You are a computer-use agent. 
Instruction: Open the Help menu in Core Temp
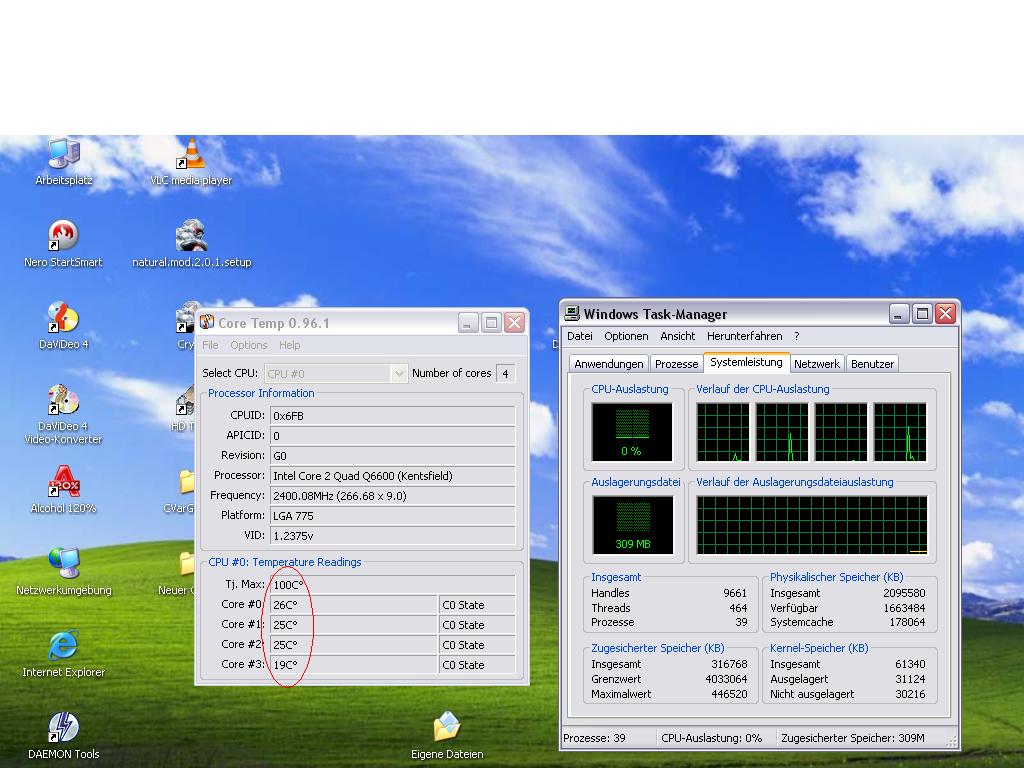pyautogui.click(x=289, y=345)
